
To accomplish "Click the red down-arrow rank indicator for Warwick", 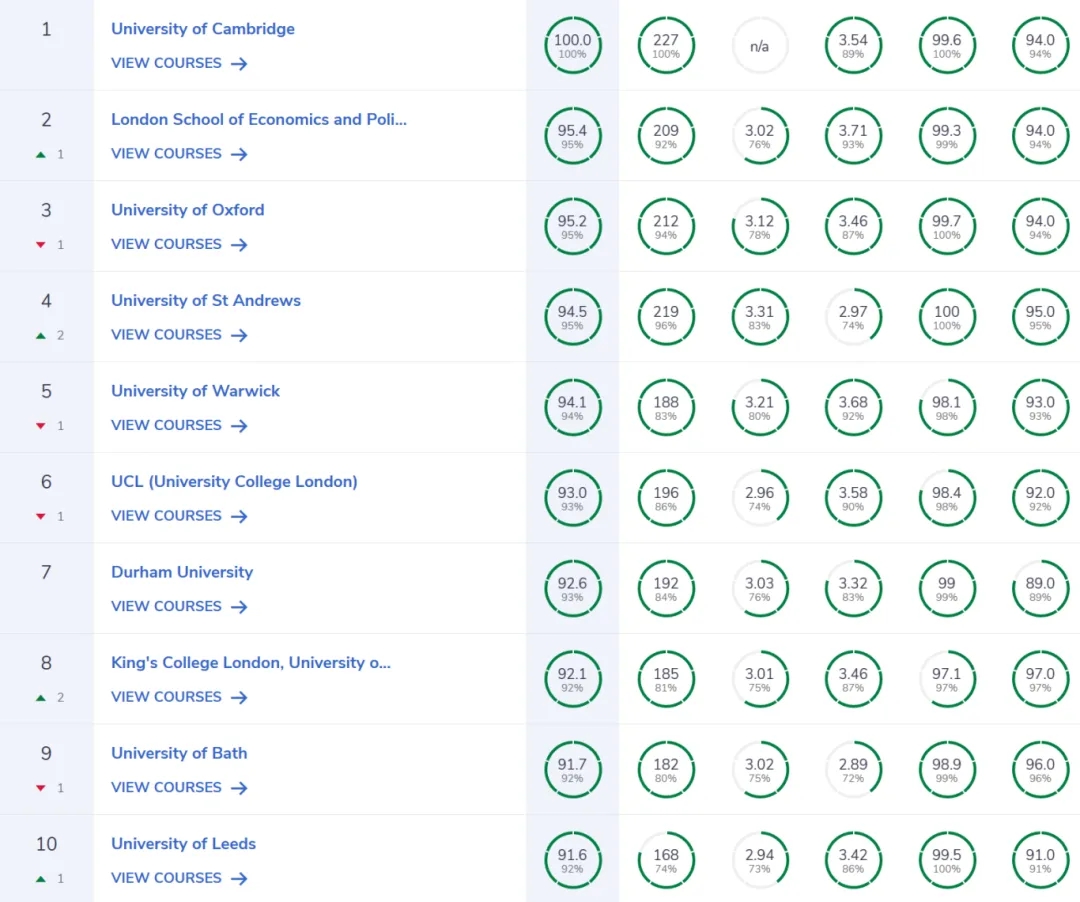I will (x=41, y=426).
